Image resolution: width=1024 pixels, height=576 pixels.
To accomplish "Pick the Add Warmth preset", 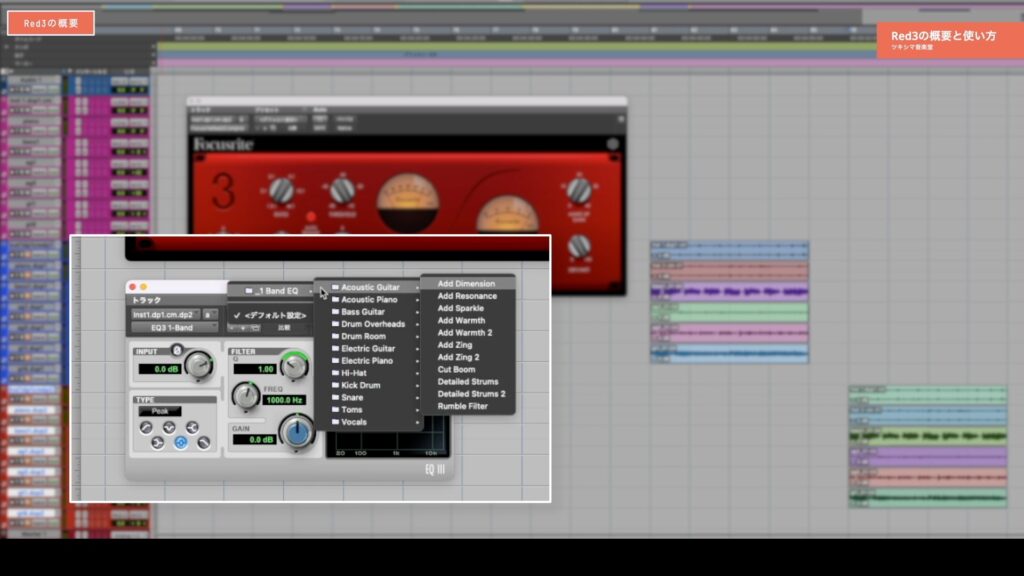I will [468, 321].
